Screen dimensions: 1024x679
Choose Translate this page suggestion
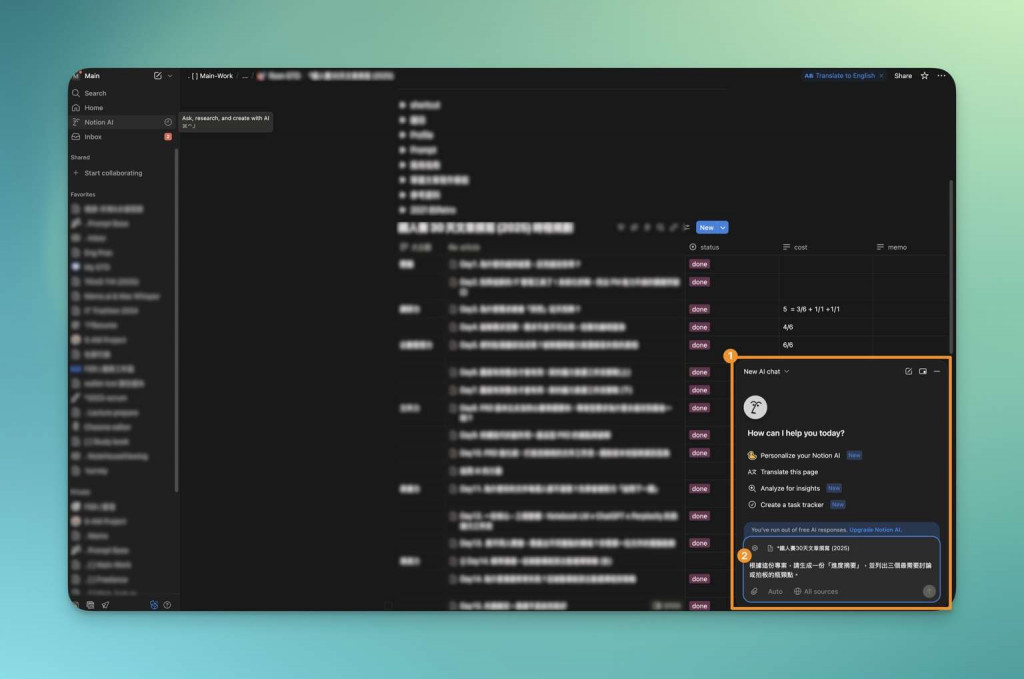[782, 472]
